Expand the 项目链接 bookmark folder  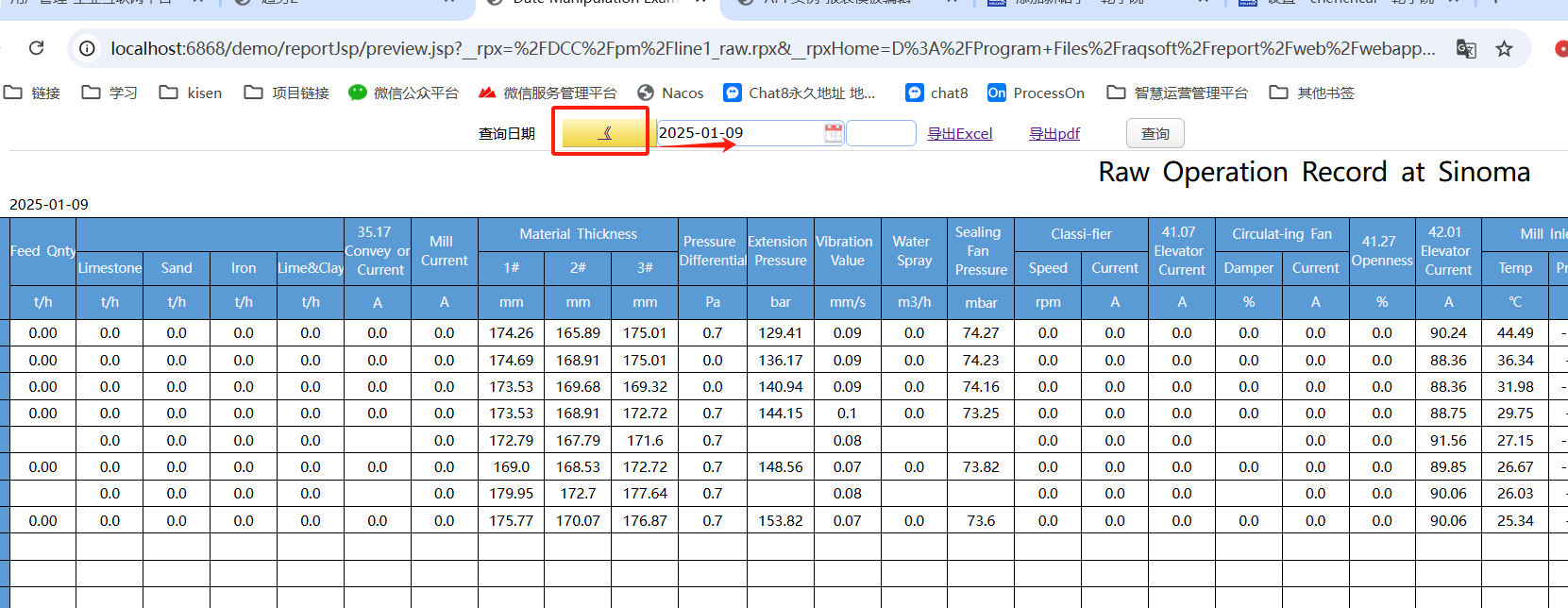pos(287,93)
